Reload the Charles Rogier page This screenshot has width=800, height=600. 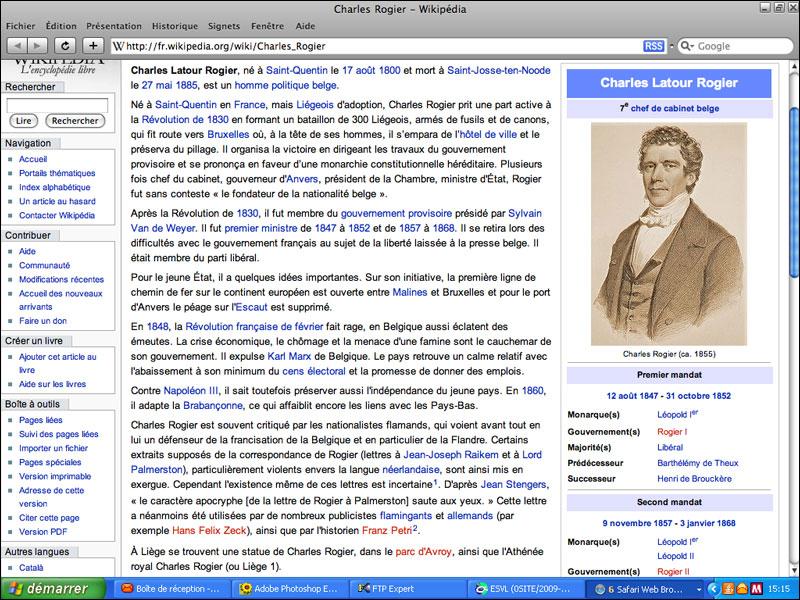65,46
